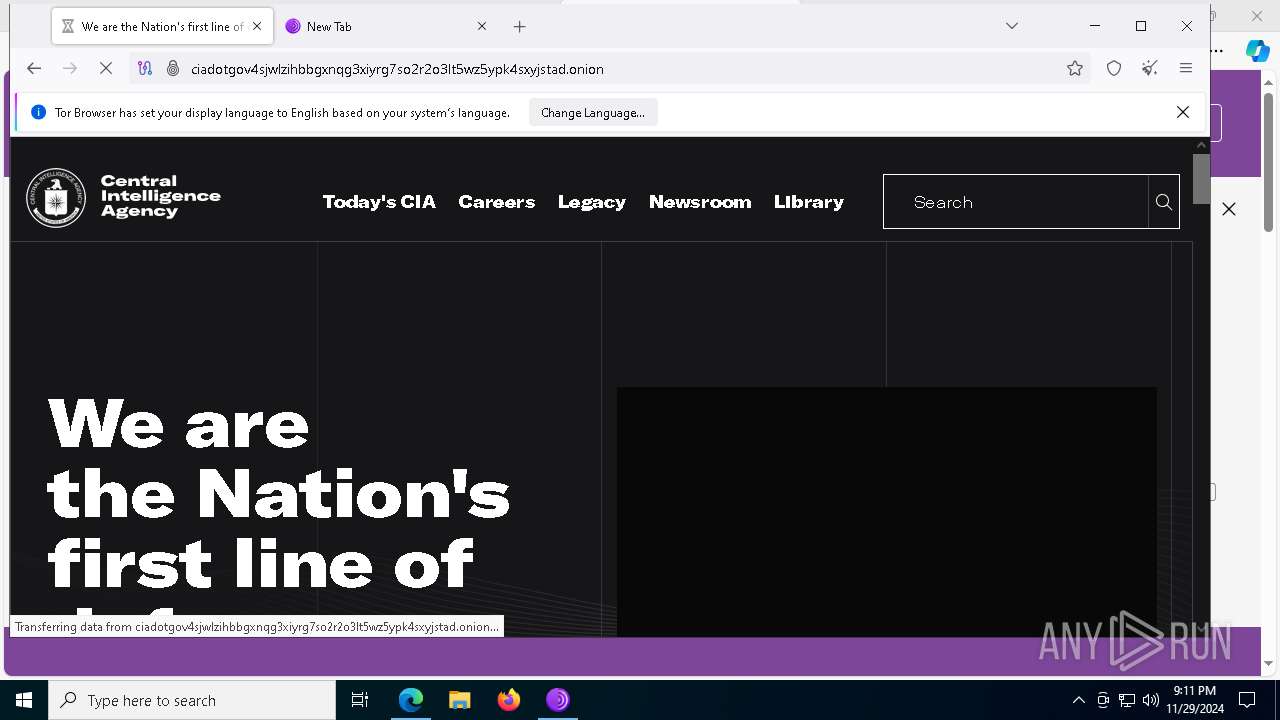Image resolution: width=1280 pixels, height=720 pixels.
Task: Open the network status tray icon
Action: click(1127, 700)
